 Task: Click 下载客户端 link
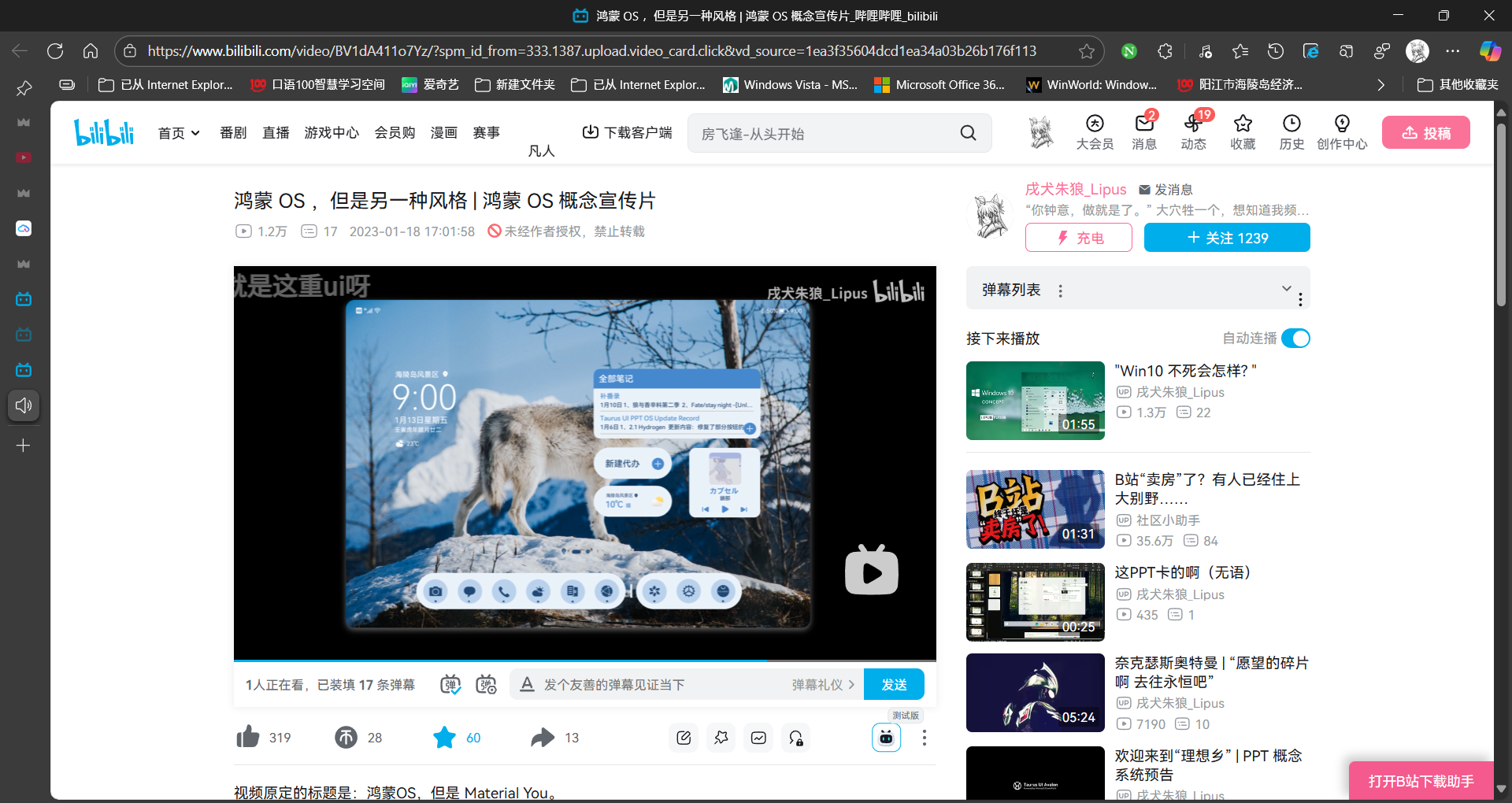[628, 132]
